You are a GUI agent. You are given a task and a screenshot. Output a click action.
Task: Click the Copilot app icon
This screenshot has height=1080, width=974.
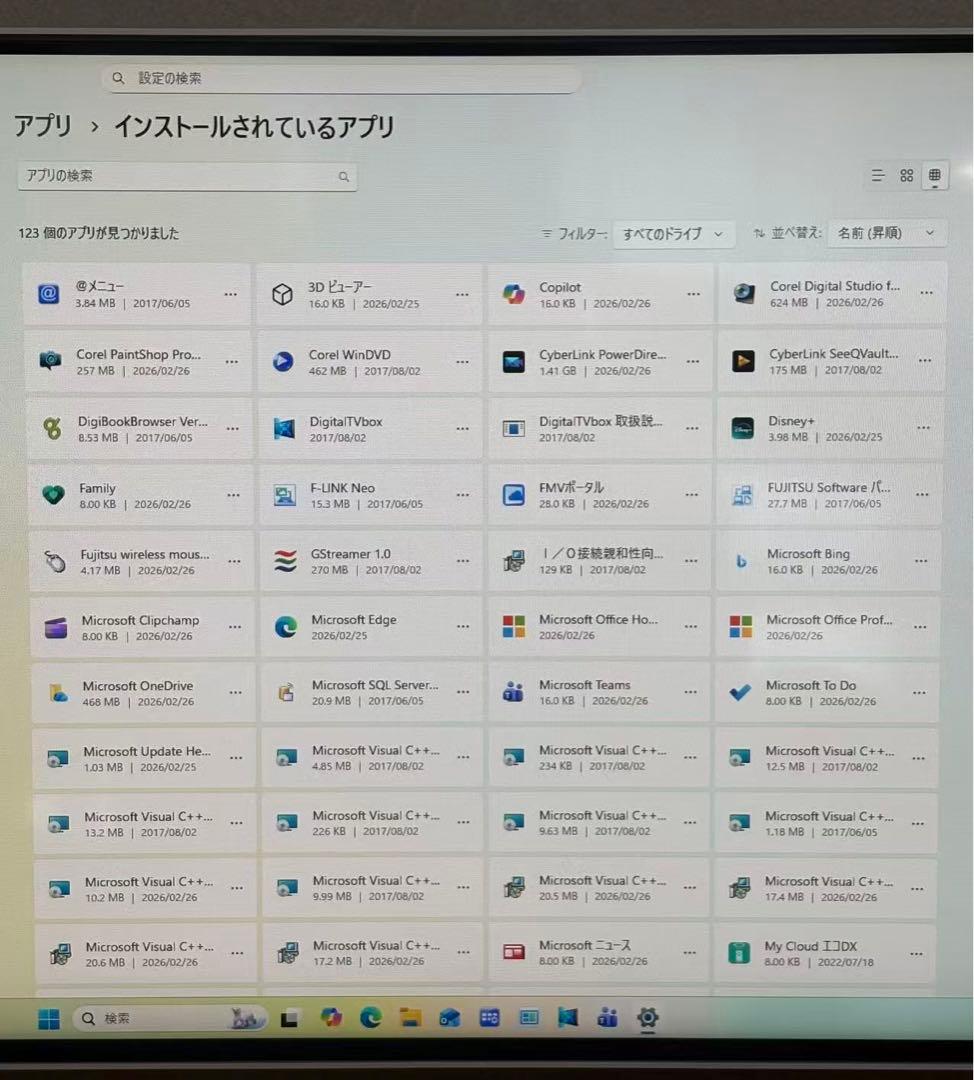click(x=513, y=294)
